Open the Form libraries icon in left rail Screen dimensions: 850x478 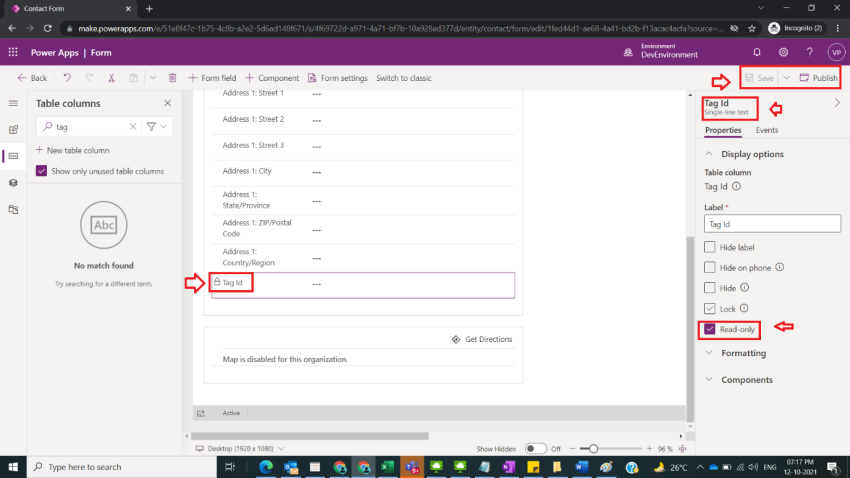point(14,209)
